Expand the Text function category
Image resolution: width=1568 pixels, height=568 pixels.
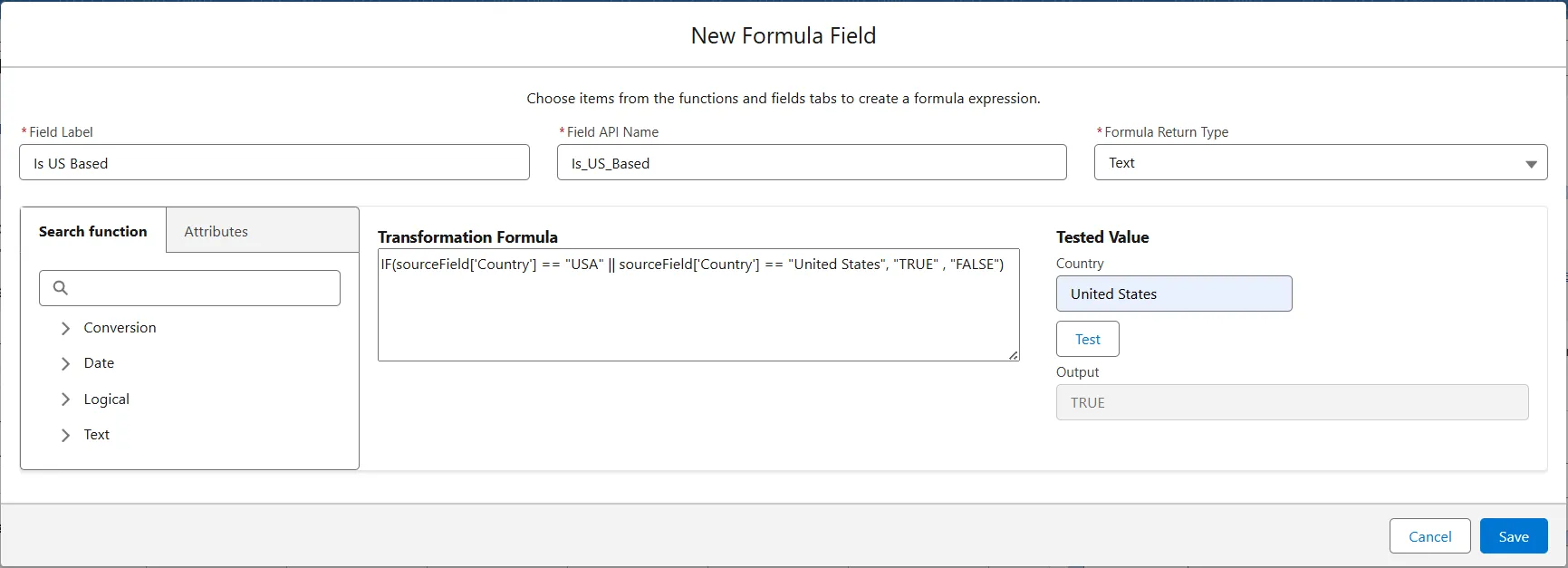pos(65,435)
